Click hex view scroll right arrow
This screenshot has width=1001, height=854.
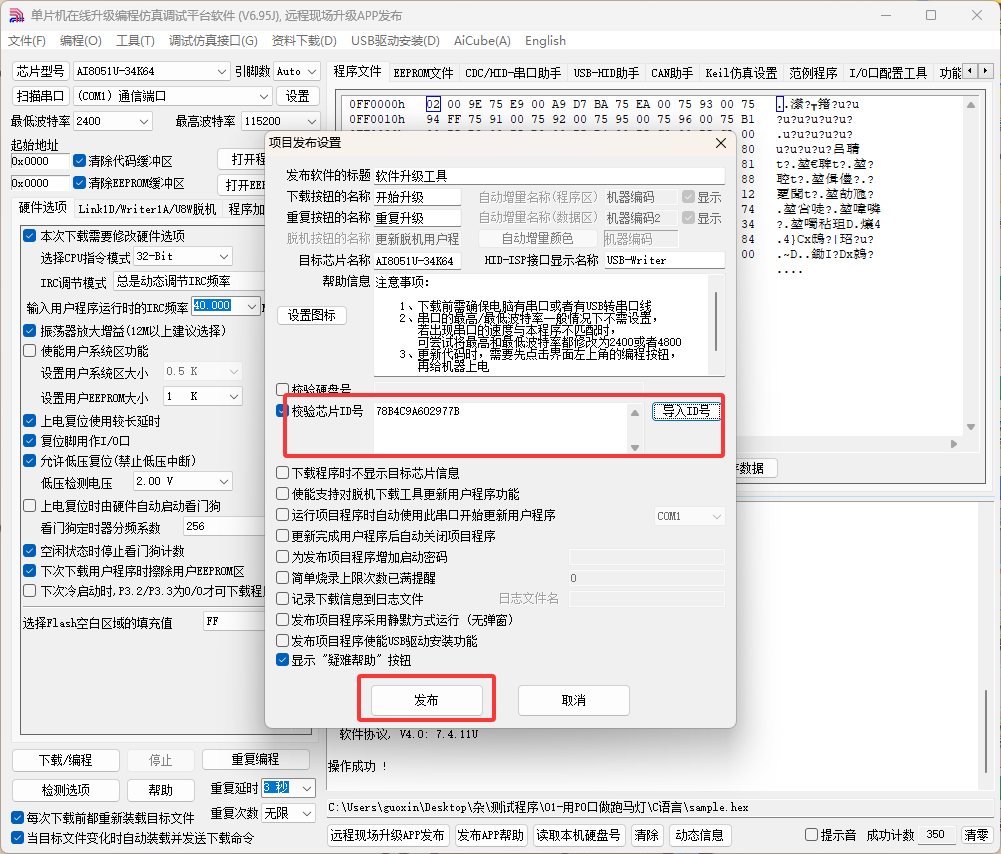[954, 444]
